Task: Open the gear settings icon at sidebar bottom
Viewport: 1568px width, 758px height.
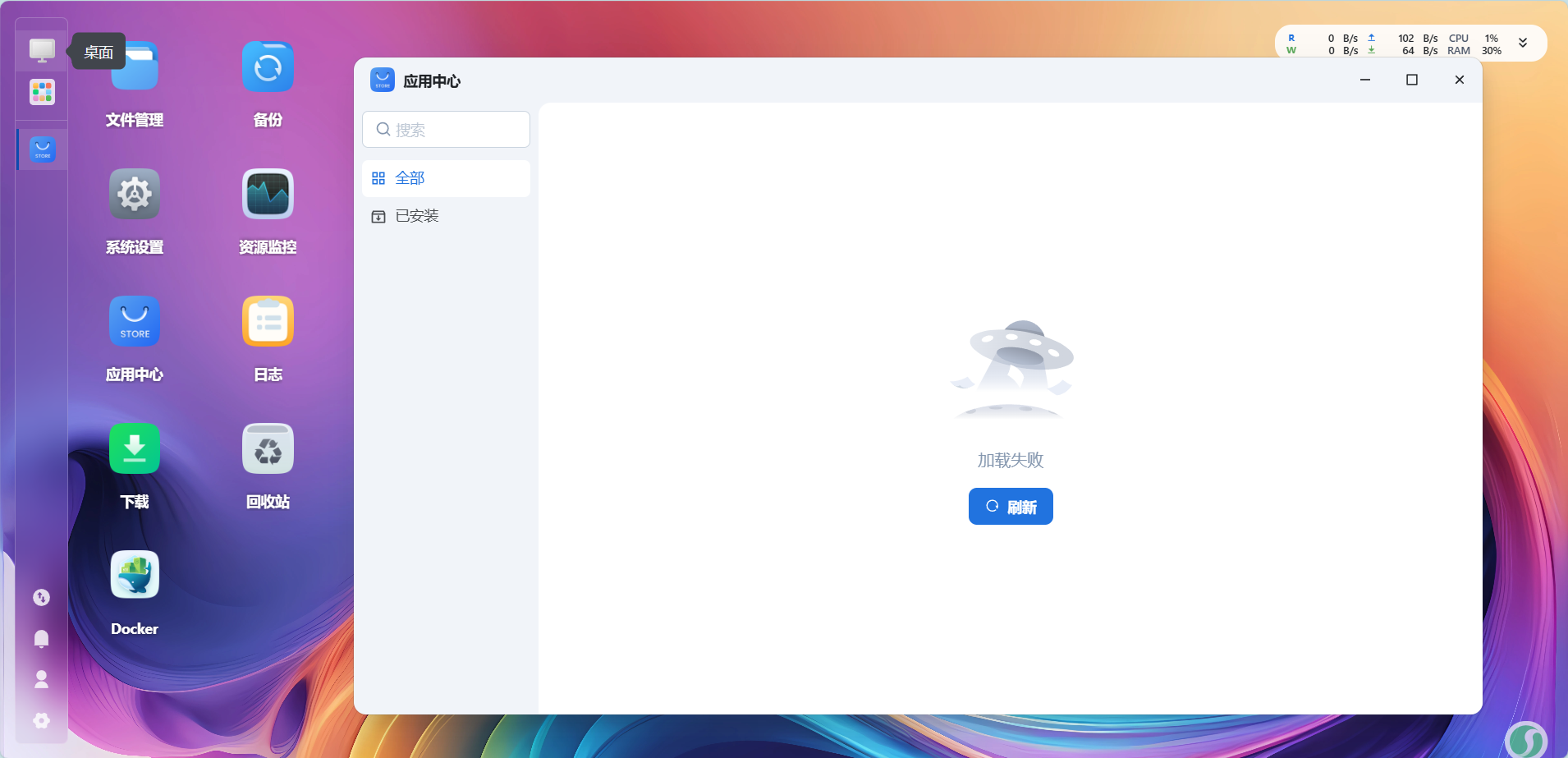Action: point(41,720)
